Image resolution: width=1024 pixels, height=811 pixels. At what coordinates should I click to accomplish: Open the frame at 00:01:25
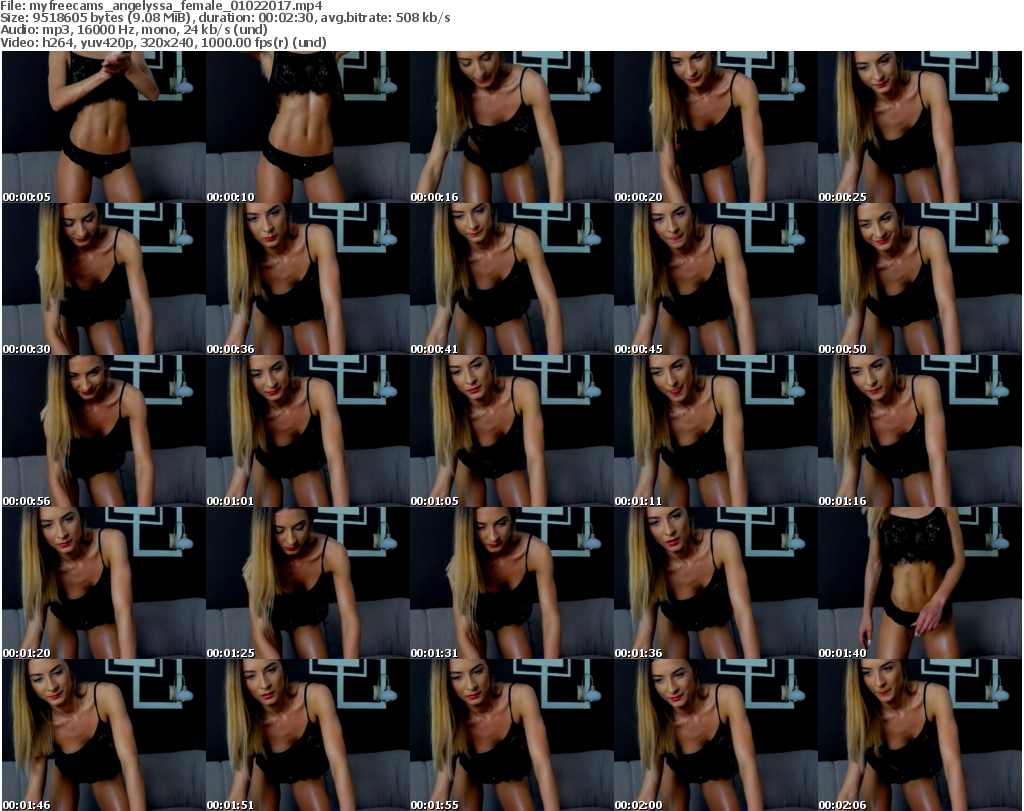pyautogui.click(x=308, y=583)
